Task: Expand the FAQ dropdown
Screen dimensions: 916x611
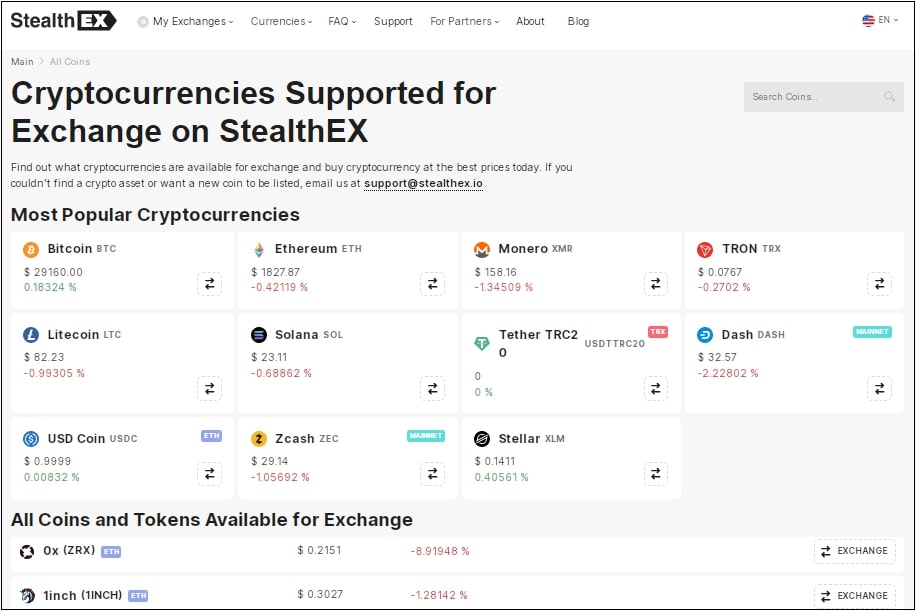Action: [x=342, y=21]
